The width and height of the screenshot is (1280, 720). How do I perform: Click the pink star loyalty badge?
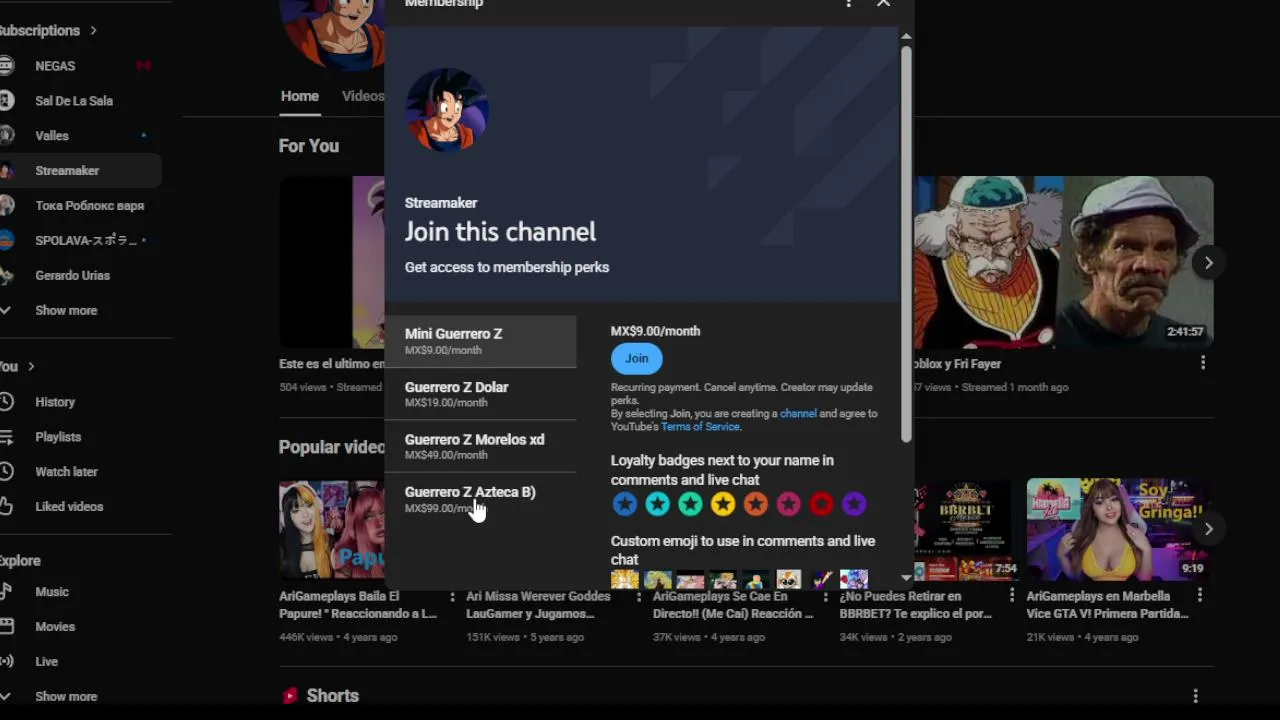point(789,504)
